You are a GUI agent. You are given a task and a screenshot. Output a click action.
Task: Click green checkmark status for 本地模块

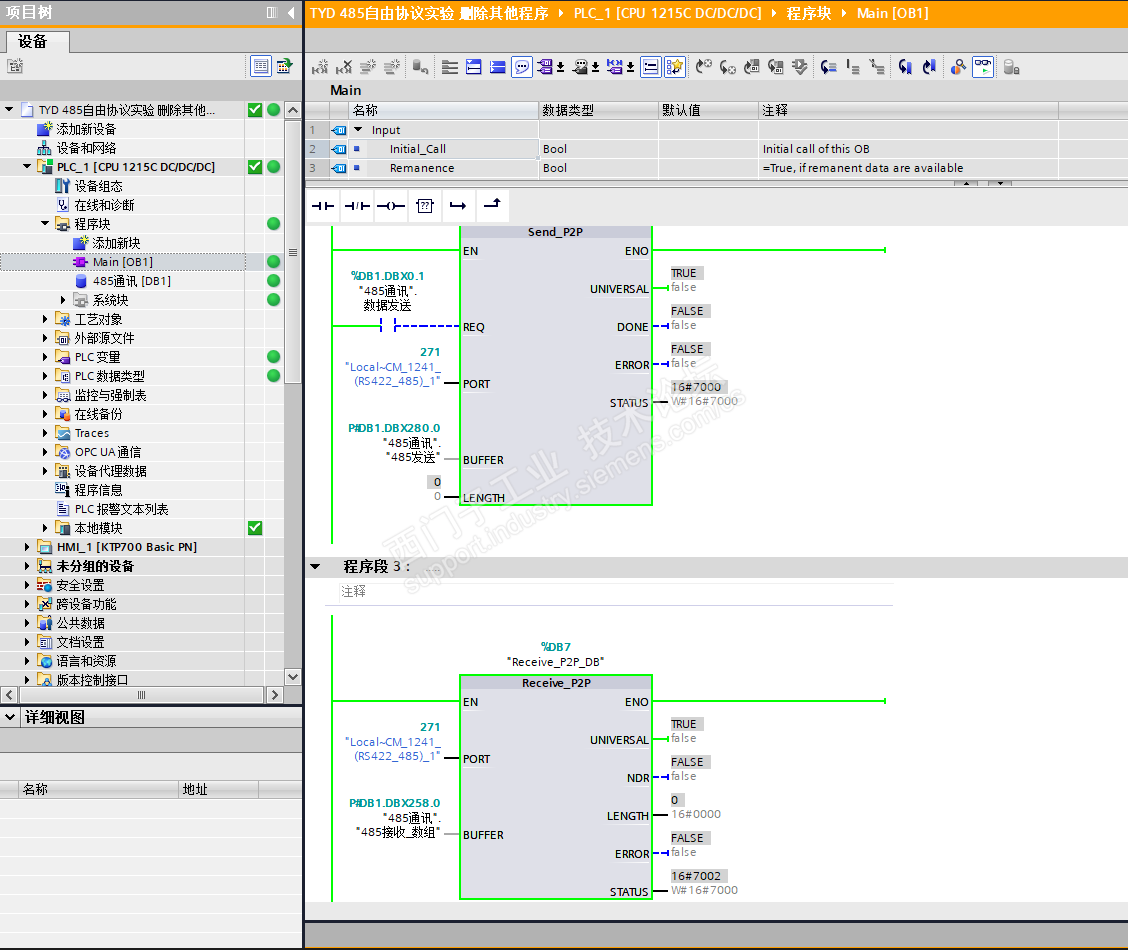255,528
